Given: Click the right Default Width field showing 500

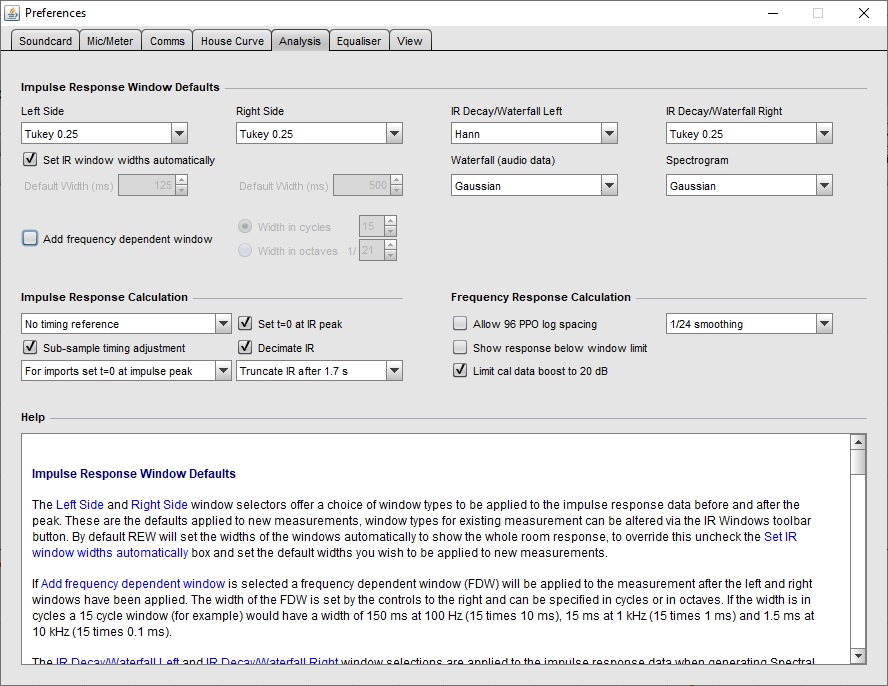Looking at the screenshot, I should pyautogui.click(x=362, y=185).
